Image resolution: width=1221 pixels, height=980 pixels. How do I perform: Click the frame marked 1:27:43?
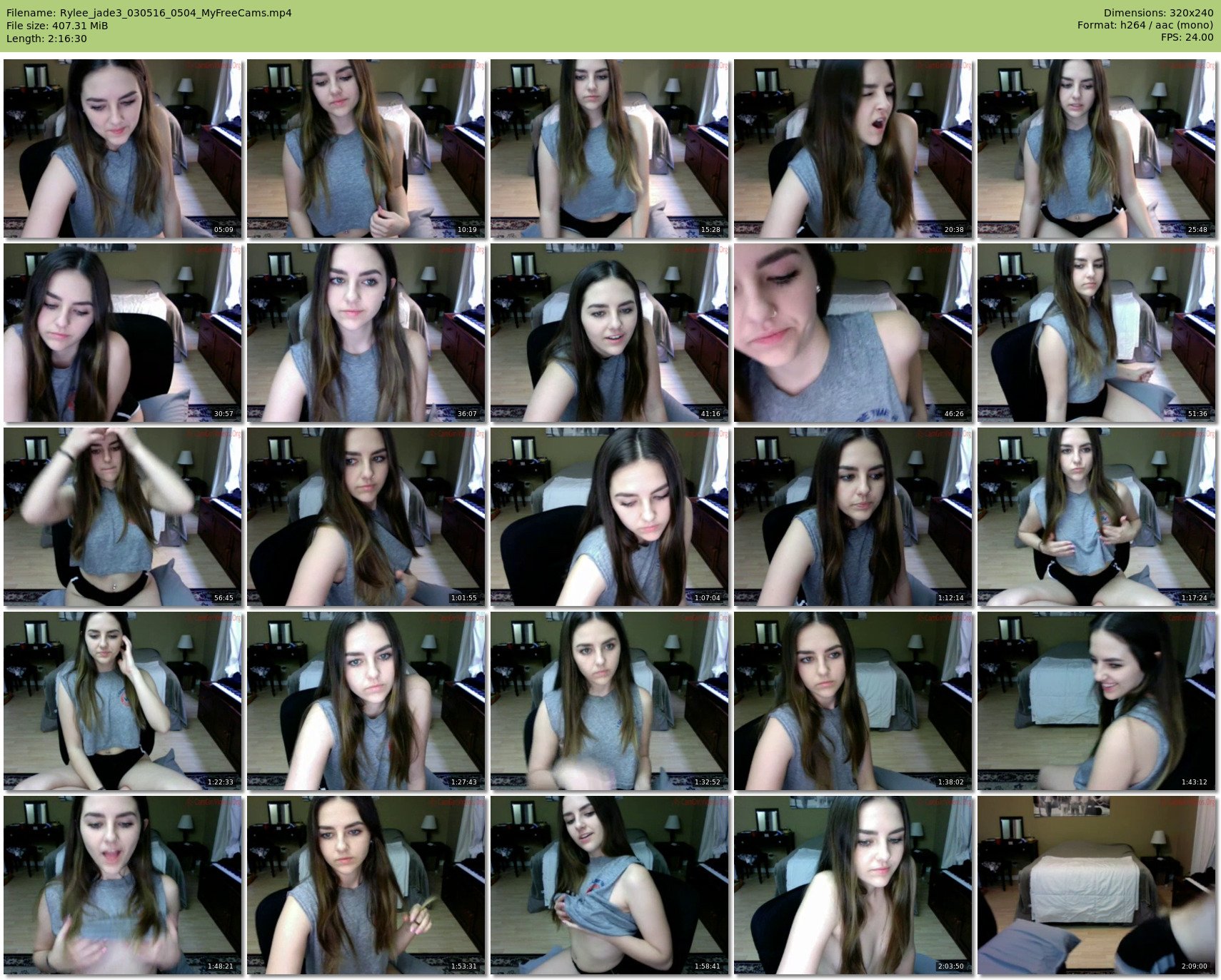(366, 701)
